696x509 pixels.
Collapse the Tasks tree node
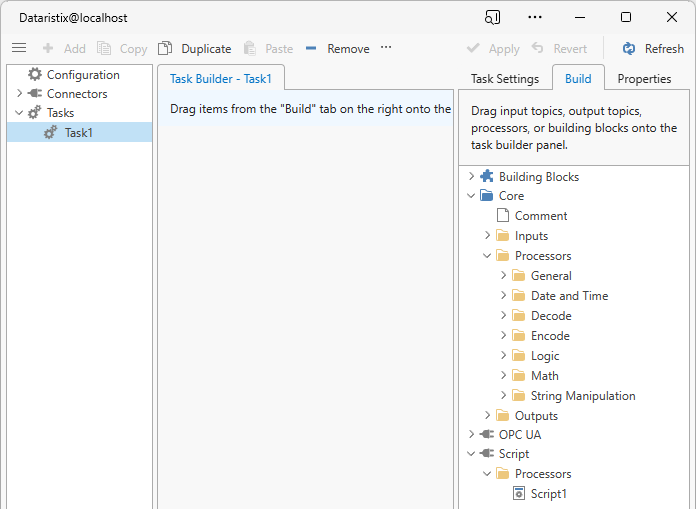(19, 113)
